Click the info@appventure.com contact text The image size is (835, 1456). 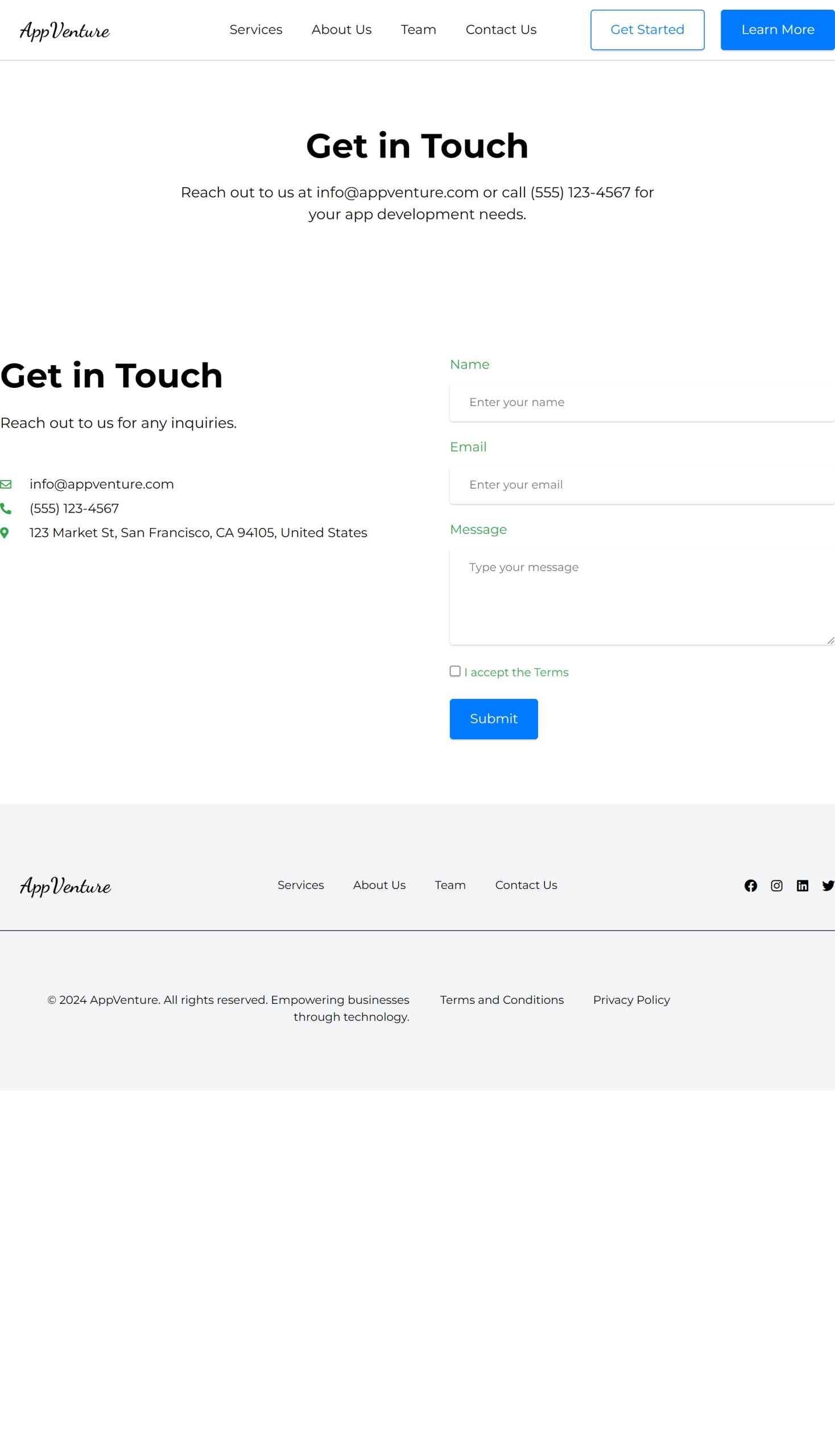tap(101, 484)
